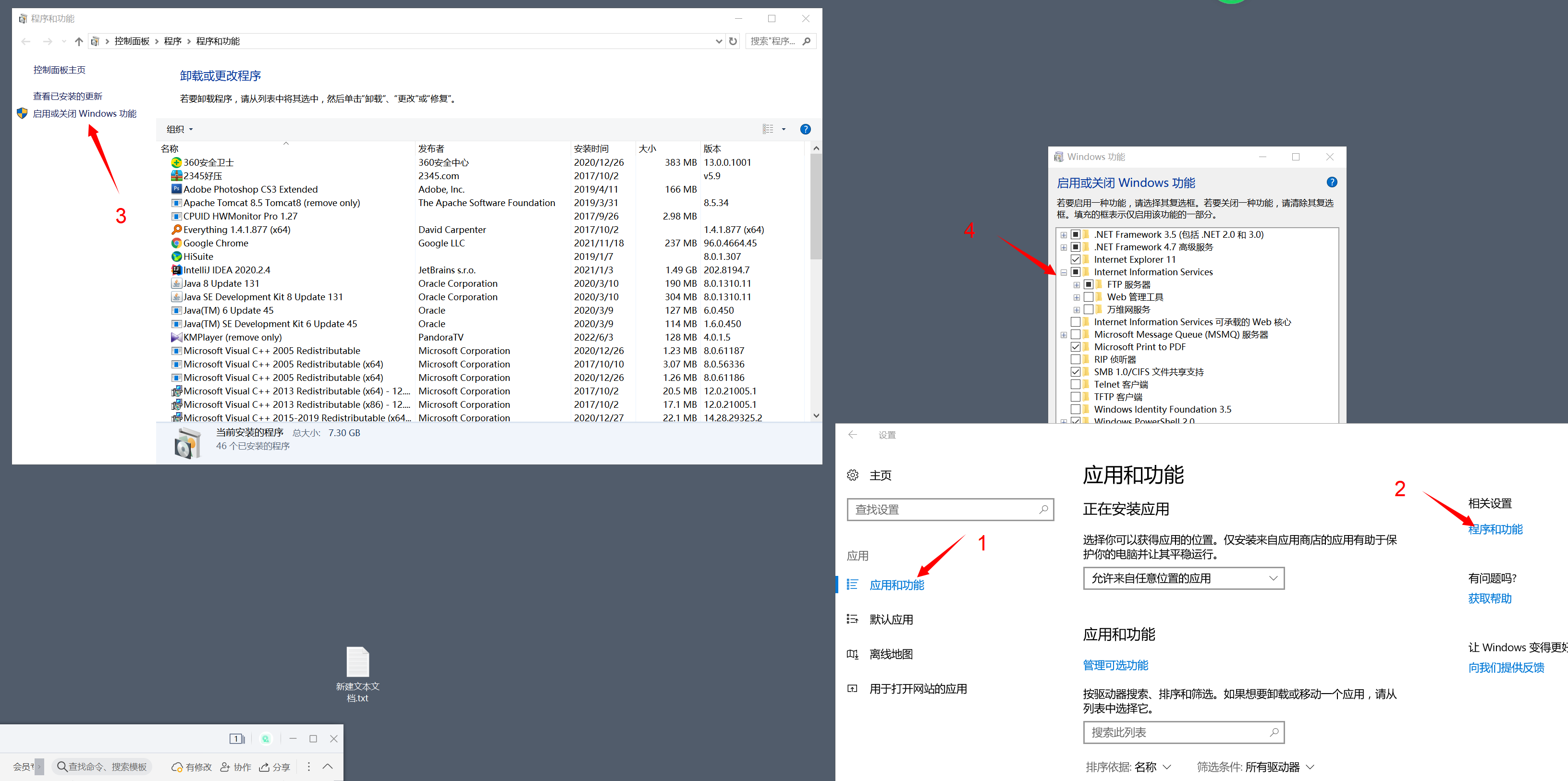Click help icon in Windows 功能 dialog
Screen dimensions: 1568x781
(1331, 182)
